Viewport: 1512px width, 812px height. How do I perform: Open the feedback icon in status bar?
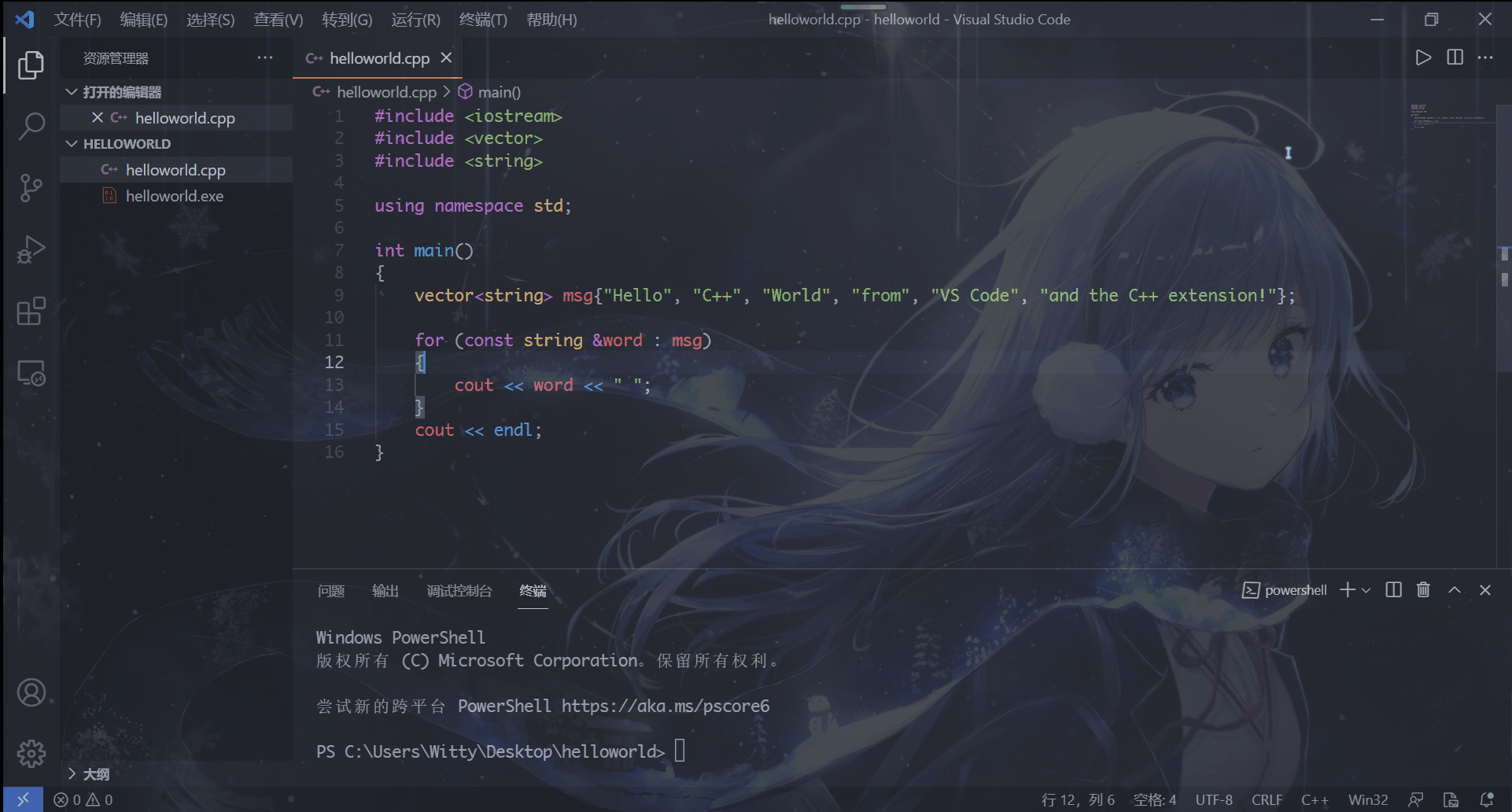1416,799
